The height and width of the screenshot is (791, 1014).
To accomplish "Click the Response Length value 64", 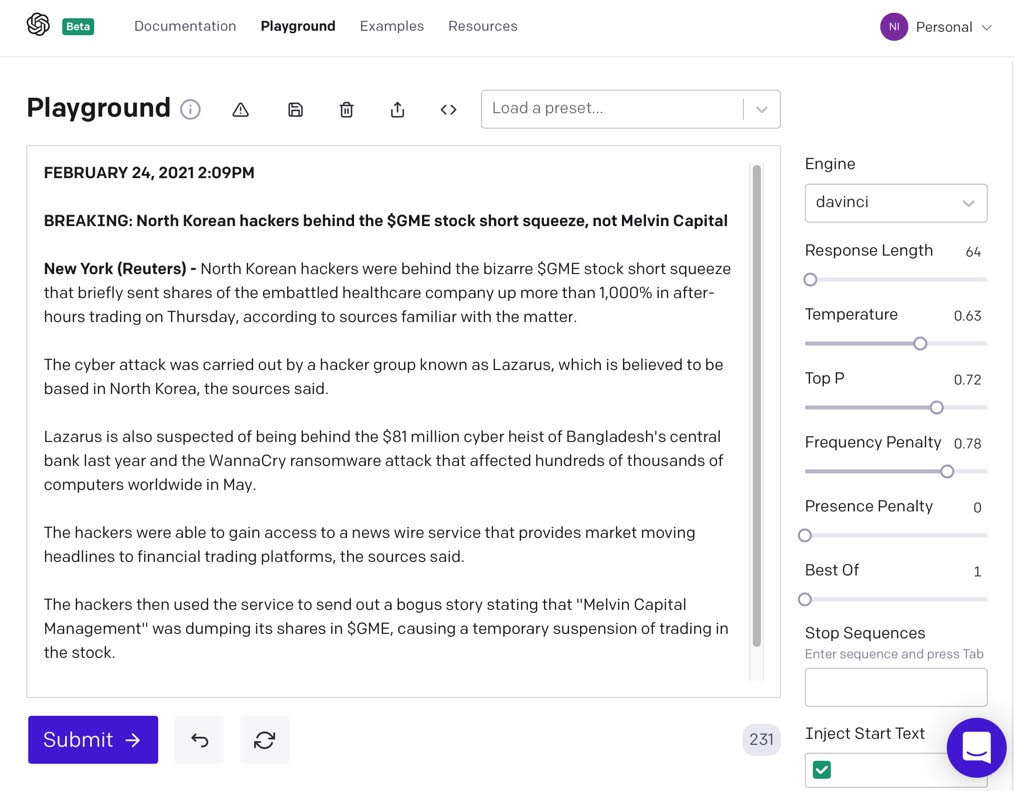I will tap(973, 252).
